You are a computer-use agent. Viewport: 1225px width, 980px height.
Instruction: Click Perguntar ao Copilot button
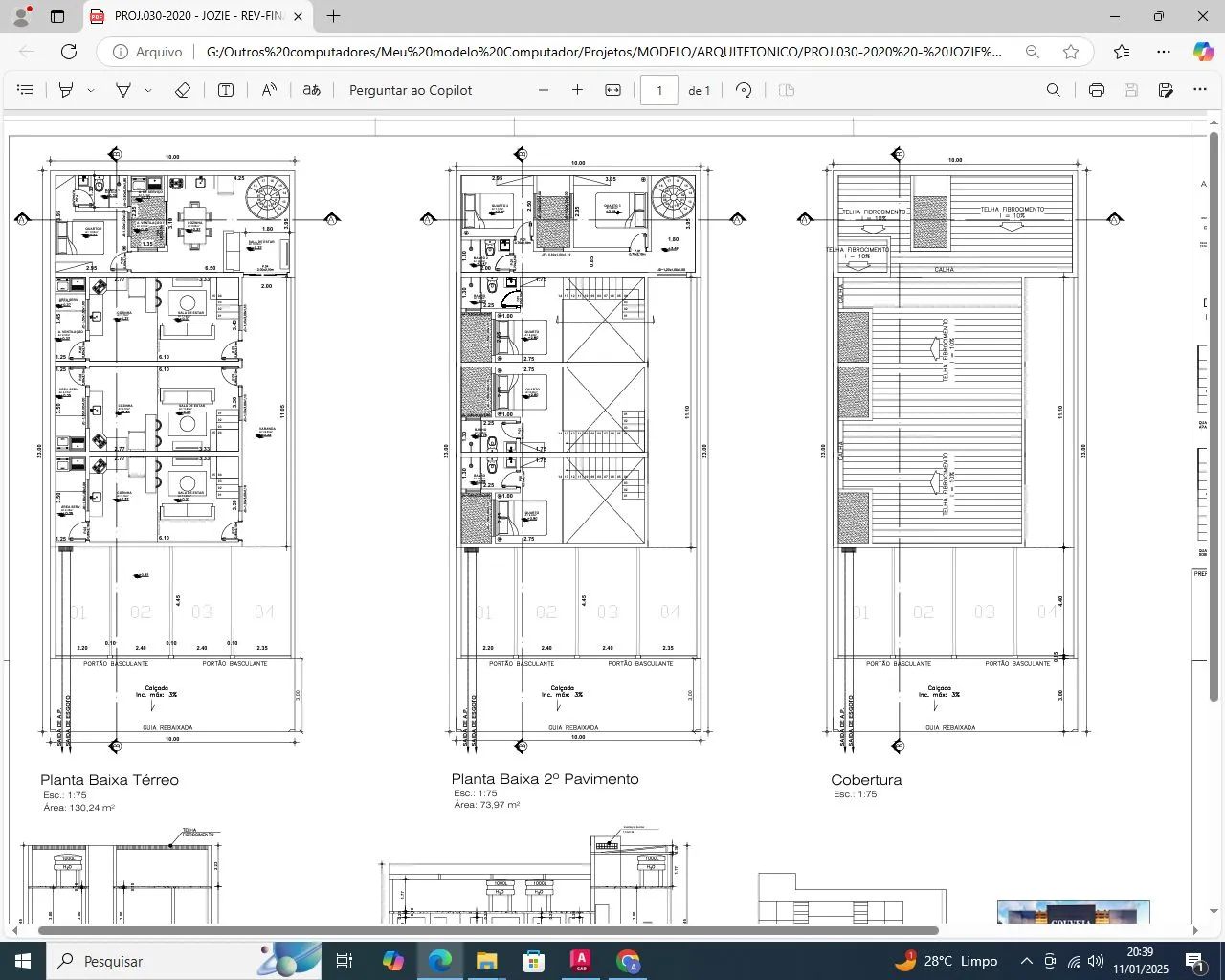(411, 90)
